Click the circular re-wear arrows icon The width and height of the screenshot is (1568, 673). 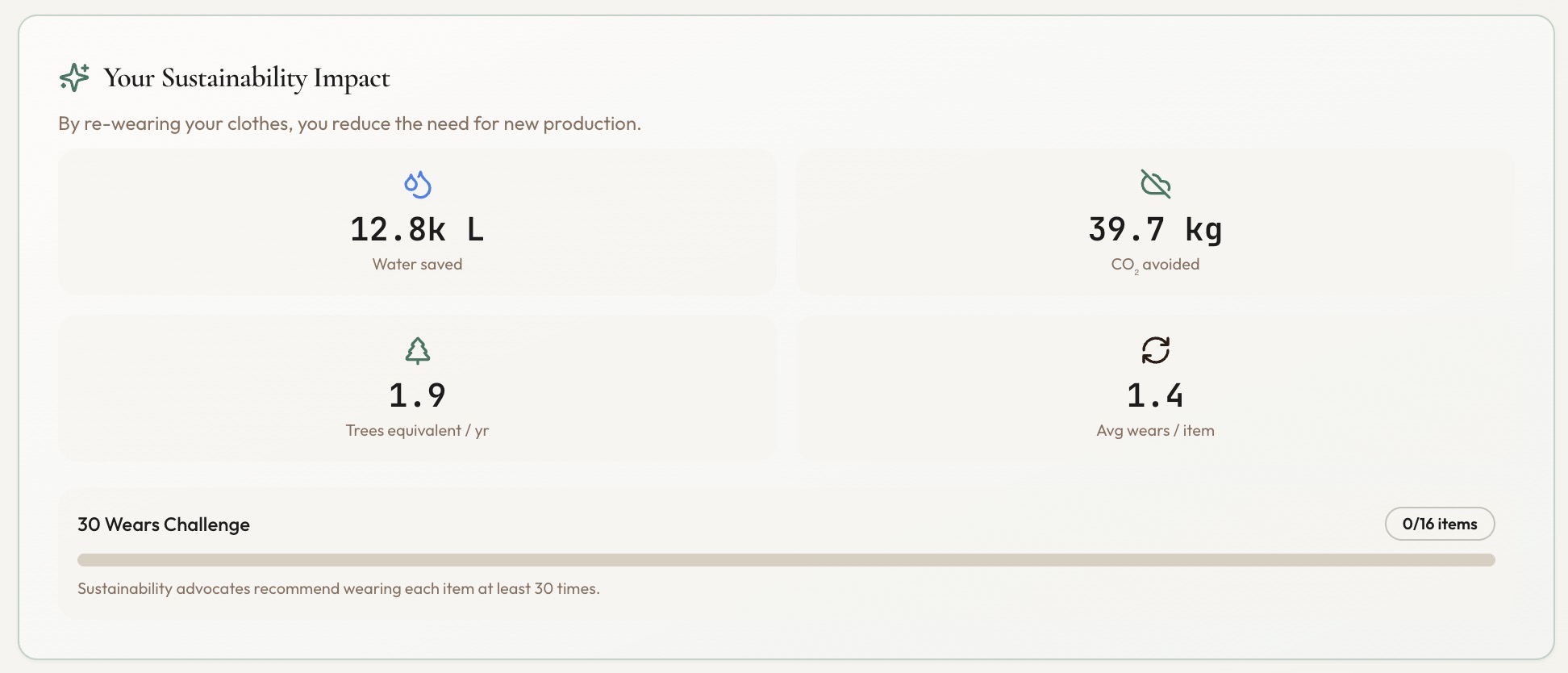(x=1155, y=350)
